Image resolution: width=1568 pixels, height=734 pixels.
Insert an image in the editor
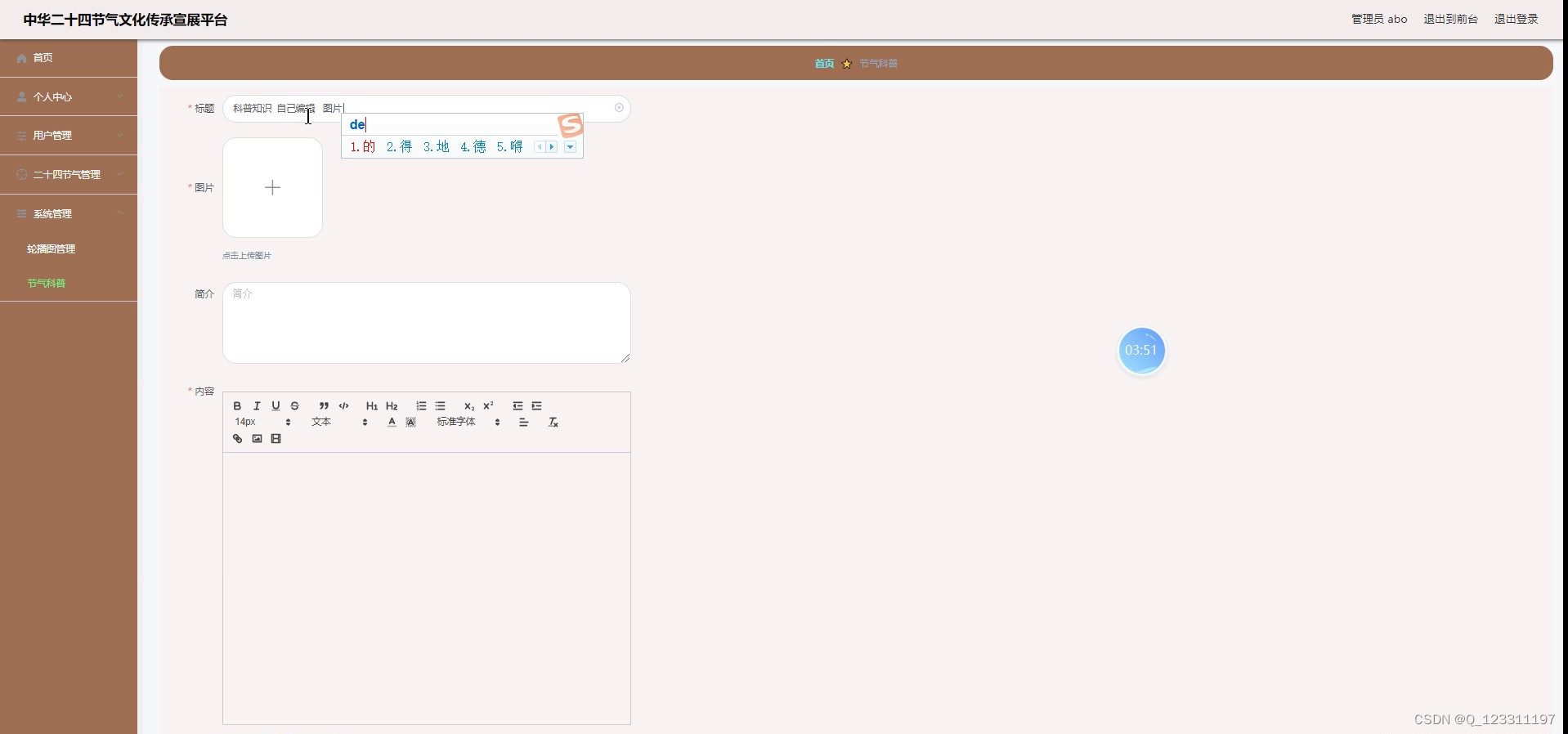click(257, 439)
